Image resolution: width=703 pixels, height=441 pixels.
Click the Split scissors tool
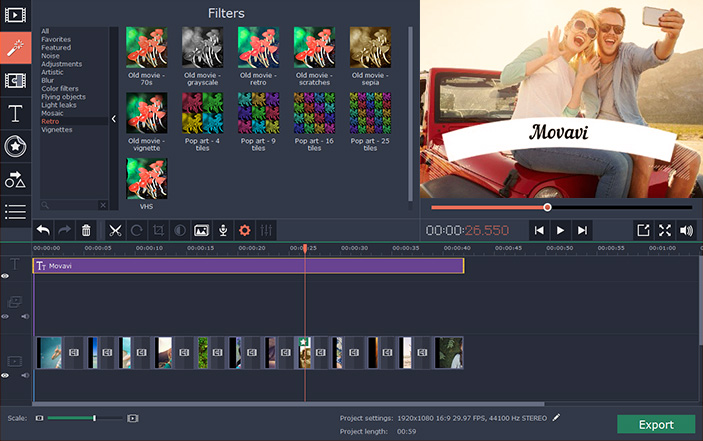click(x=115, y=230)
